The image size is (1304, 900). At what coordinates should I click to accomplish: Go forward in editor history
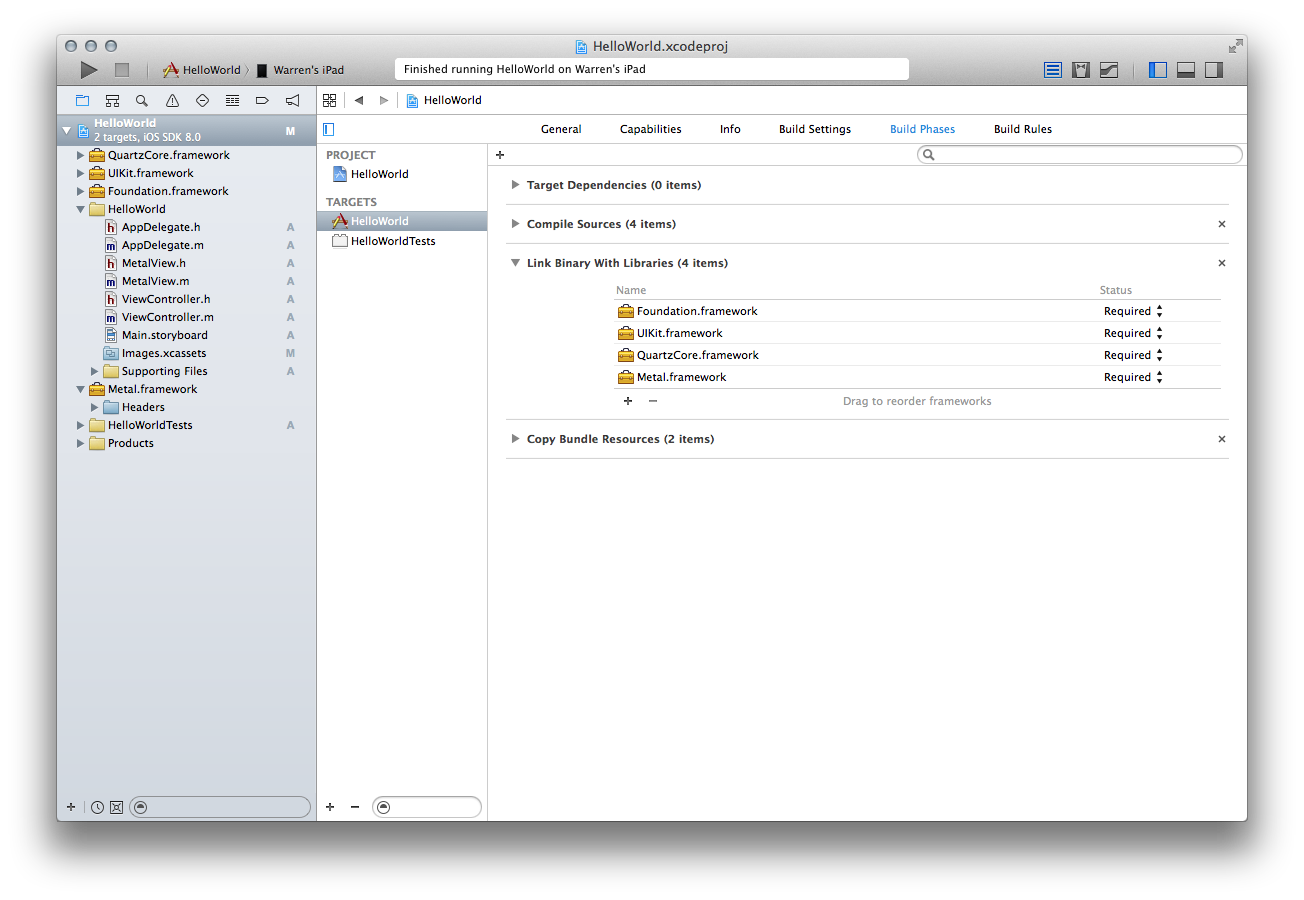point(384,100)
